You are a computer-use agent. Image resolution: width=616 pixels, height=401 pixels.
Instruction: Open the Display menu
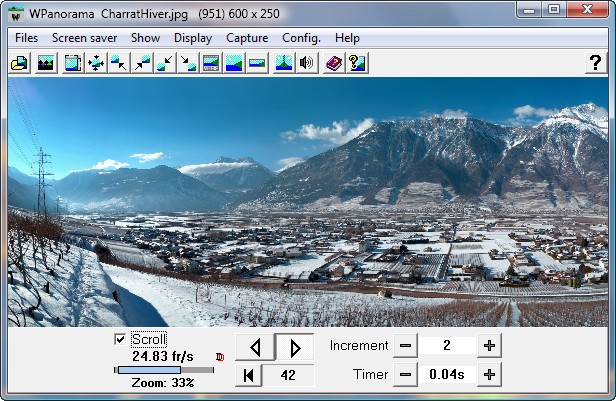click(x=193, y=38)
